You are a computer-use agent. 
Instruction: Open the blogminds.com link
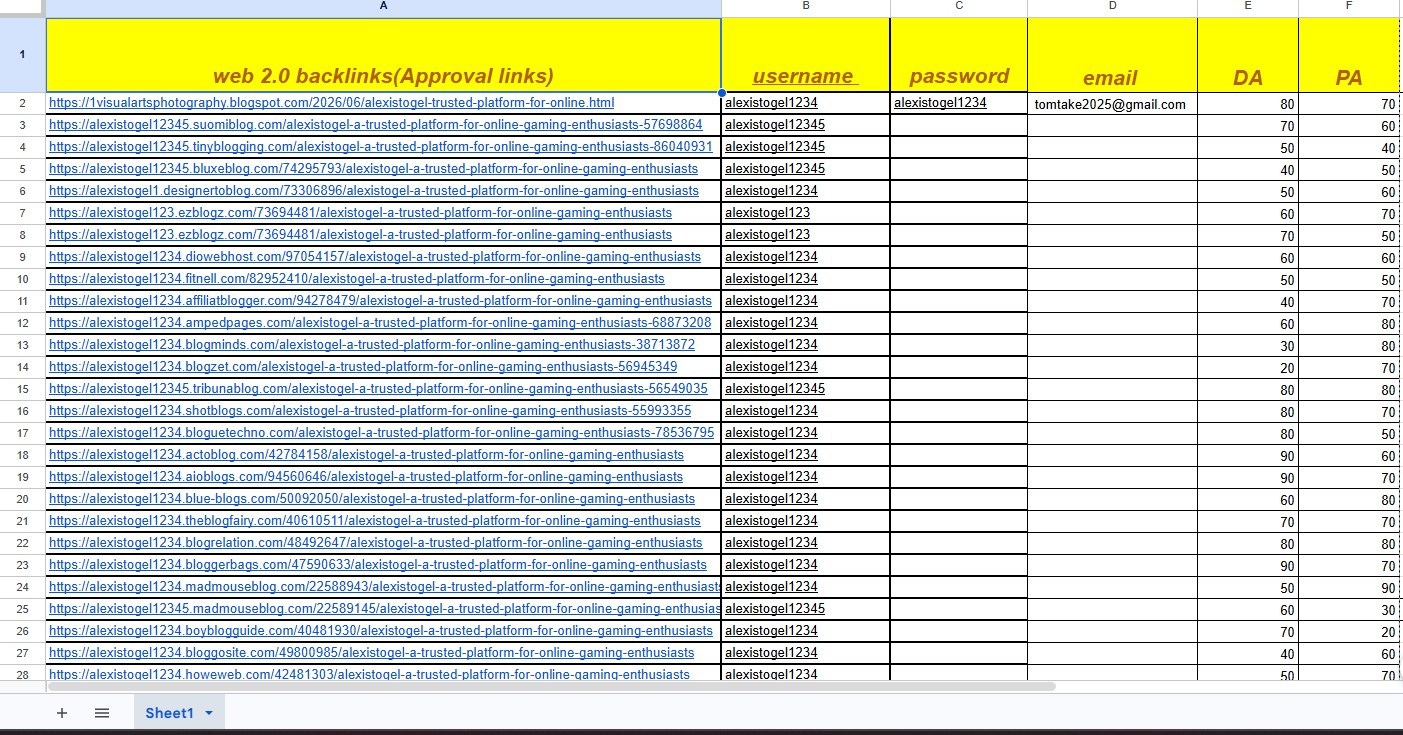click(x=372, y=345)
